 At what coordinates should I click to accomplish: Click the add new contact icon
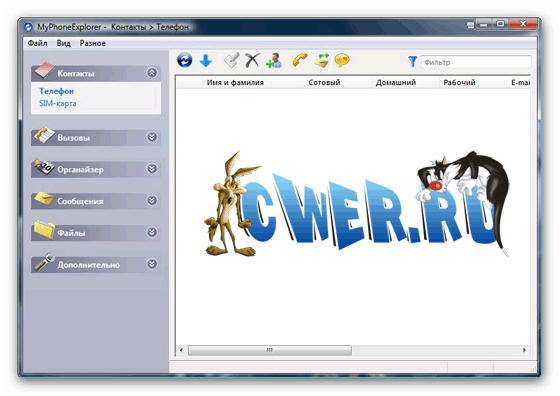click(274, 60)
